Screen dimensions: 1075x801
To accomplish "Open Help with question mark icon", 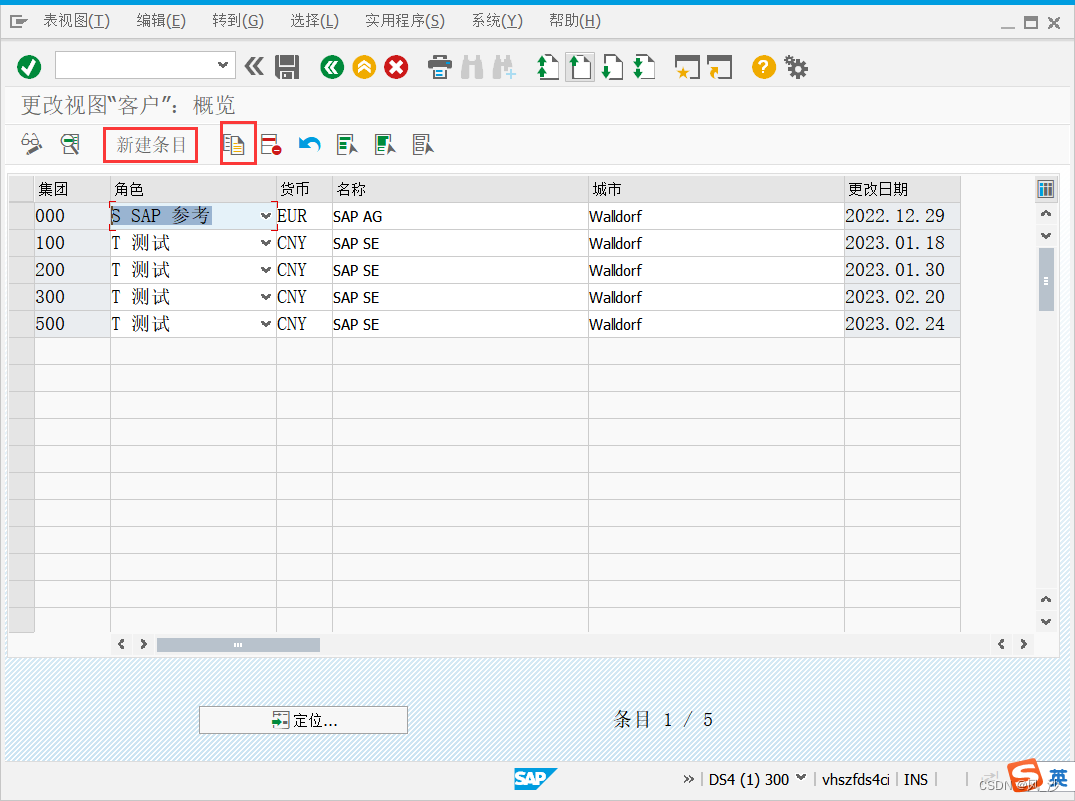I will pos(763,67).
